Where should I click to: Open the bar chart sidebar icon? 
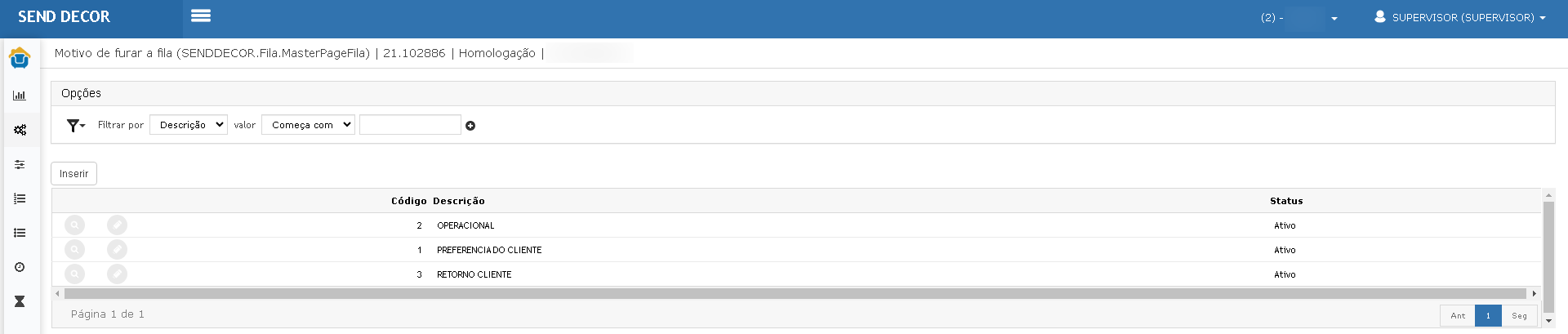click(x=20, y=96)
